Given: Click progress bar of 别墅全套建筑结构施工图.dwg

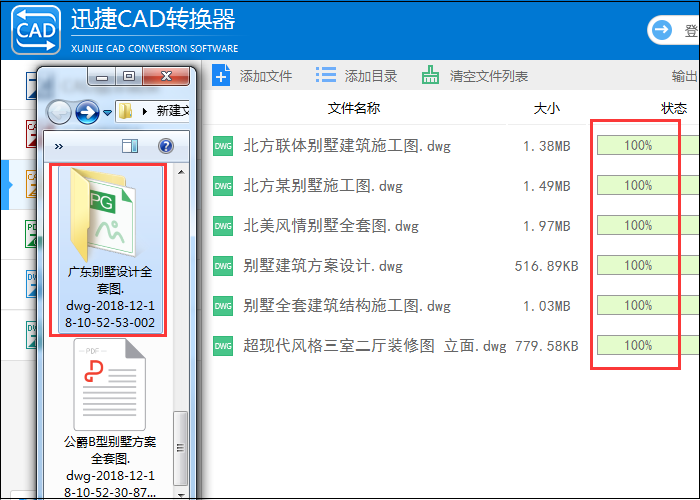Looking at the screenshot, I should click(648, 305).
